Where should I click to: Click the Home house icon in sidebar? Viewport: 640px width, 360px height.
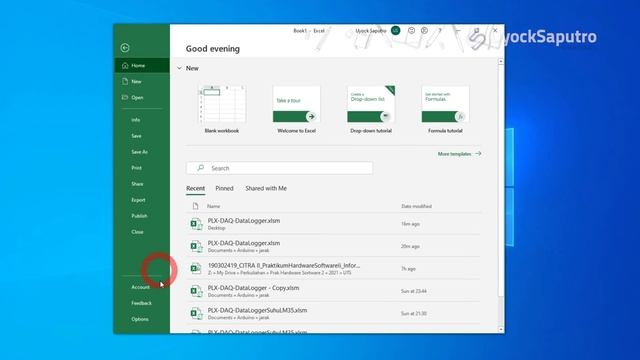[x=125, y=65]
